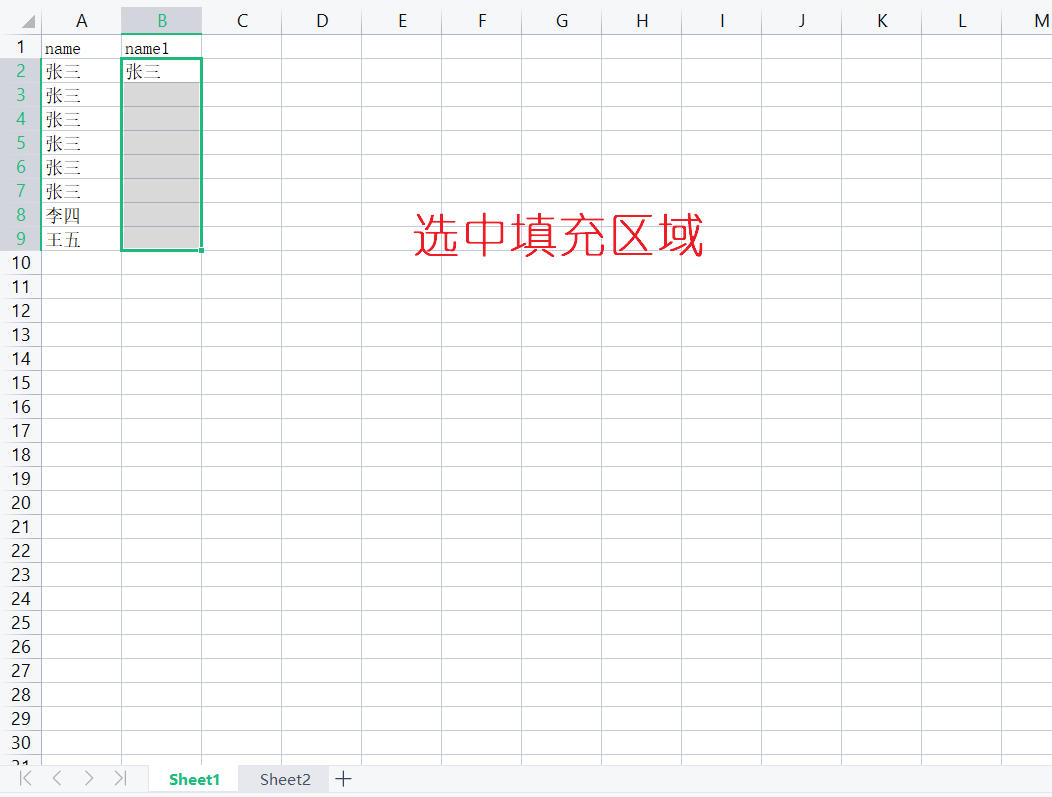The height and width of the screenshot is (797, 1052).
Task: Select row 8 header
Action: coord(21,215)
